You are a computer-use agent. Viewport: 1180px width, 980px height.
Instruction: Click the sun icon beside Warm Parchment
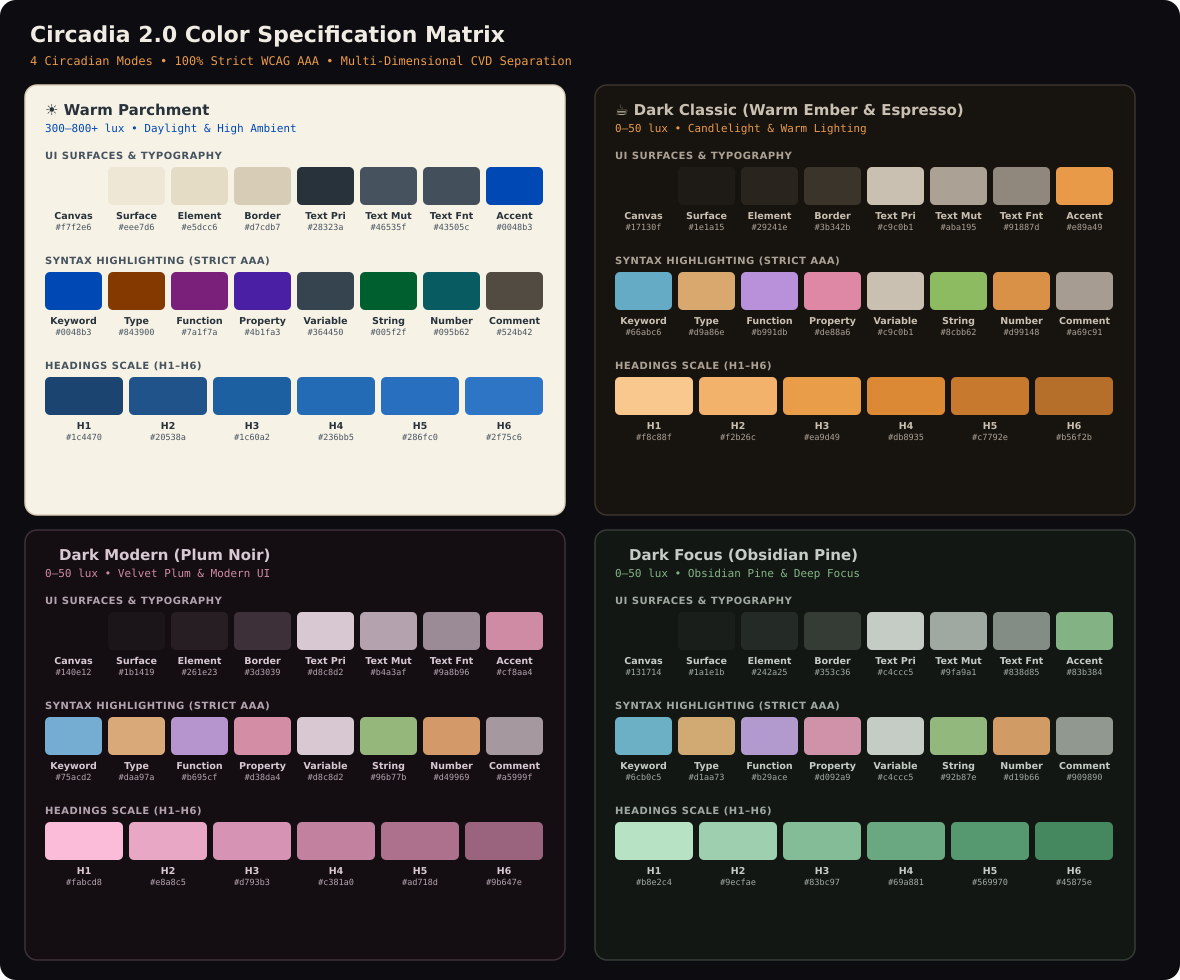pyautogui.click(x=51, y=110)
